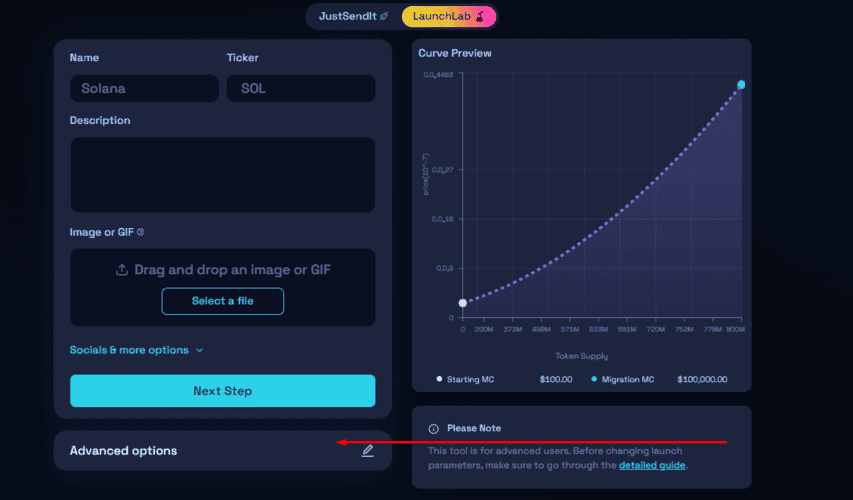This screenshot has height=500, width=853.
Task: Click the Select a file button
Action: point(222,301)
